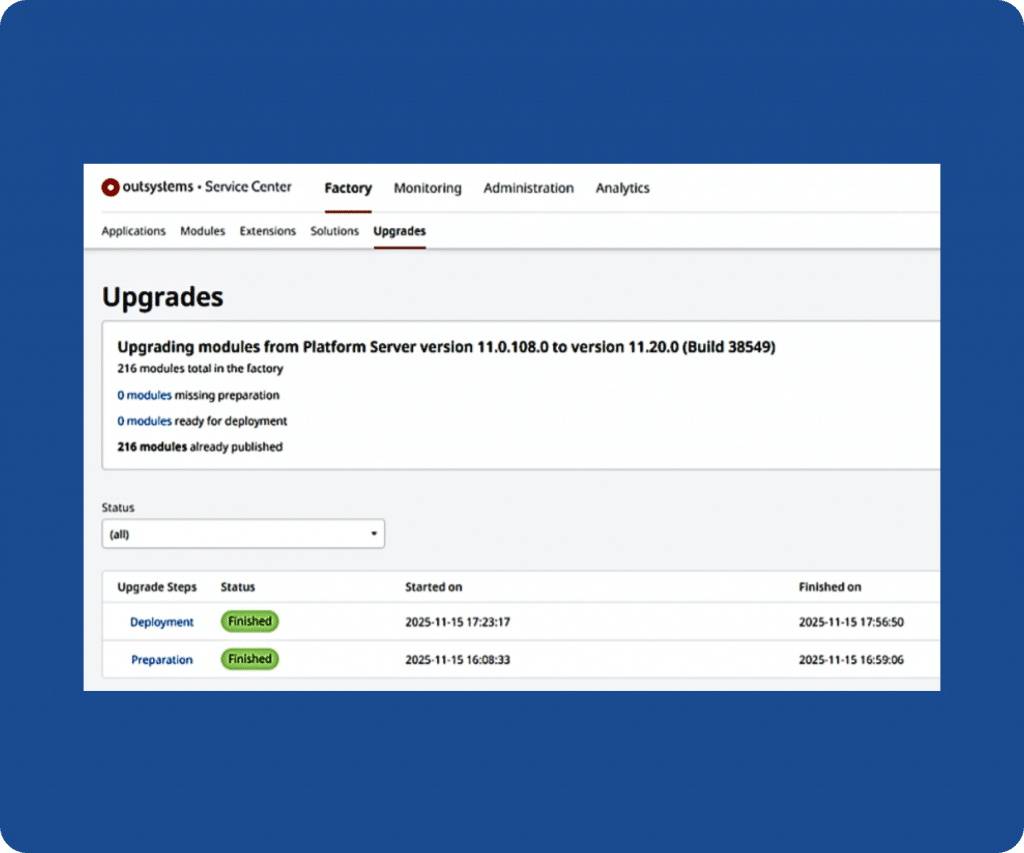Image resolution: width=1024 pixels, height=853 pixels.
Task: Expand the Status (all) dropdown
Action: pyautogui.click(x=243, y=534)
